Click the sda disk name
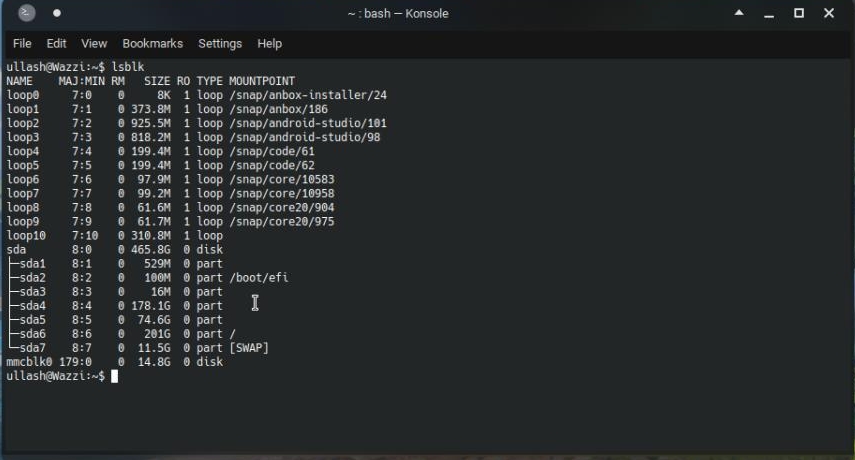Viewport: 855px width, 460px height. (x=16, y=250)
